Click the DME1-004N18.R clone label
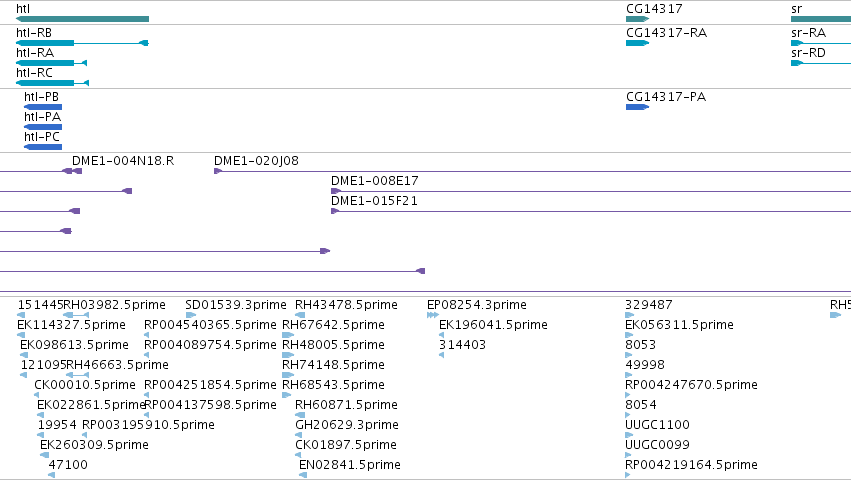Image resolution: width=851 pixels, height=480 pixels. (123, 161)
